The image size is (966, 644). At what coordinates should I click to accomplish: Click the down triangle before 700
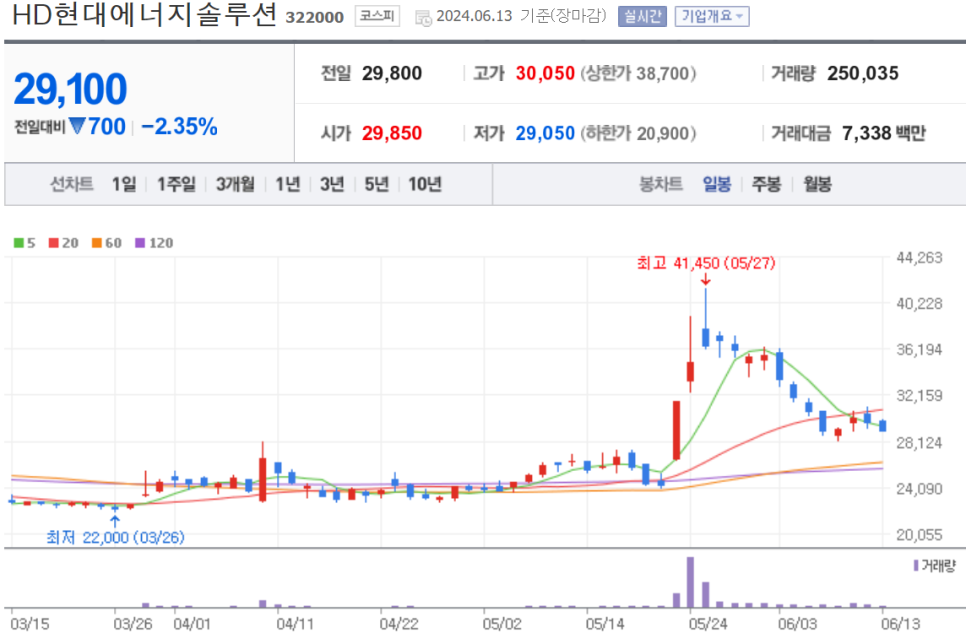click(77, 126)
